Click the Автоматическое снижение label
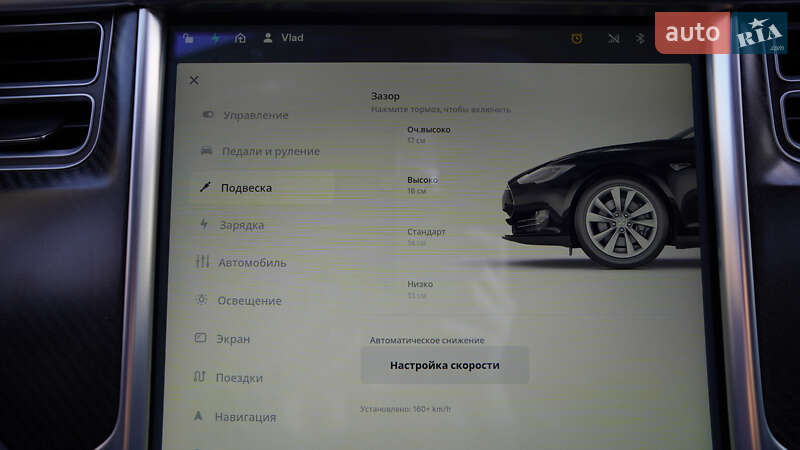800x450 pixels. click(427, 340)
